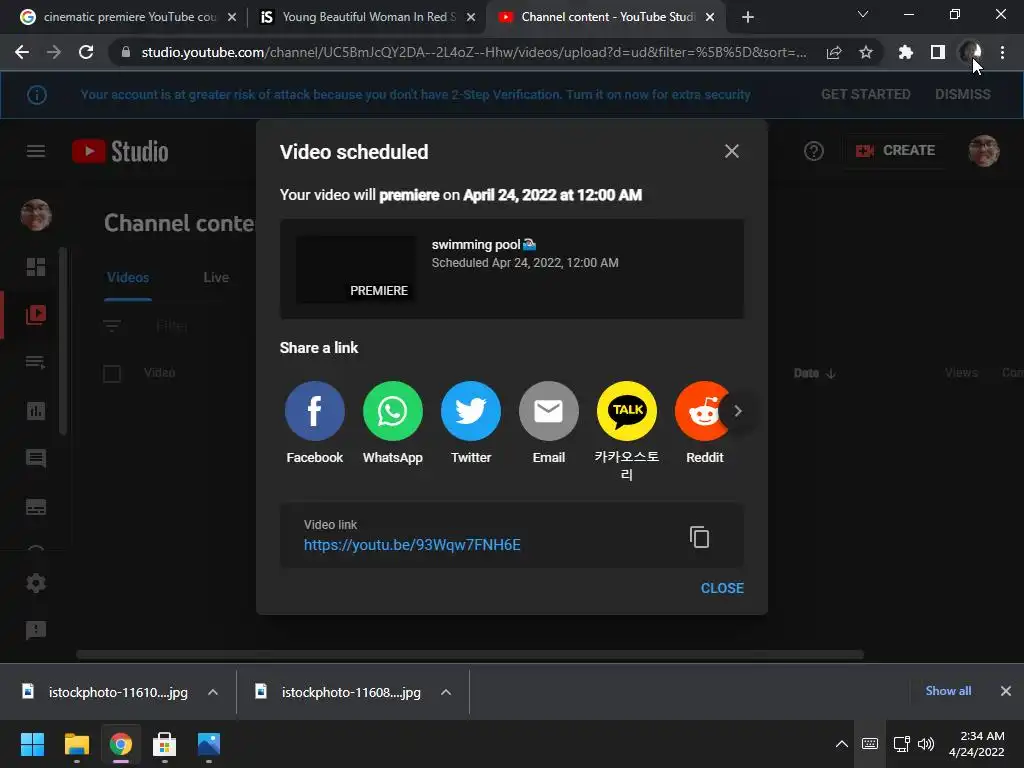Image resolution: width=1024 pixels, height=768 pixels.
Task: Click Show all downloads
Action: (948, 691)
